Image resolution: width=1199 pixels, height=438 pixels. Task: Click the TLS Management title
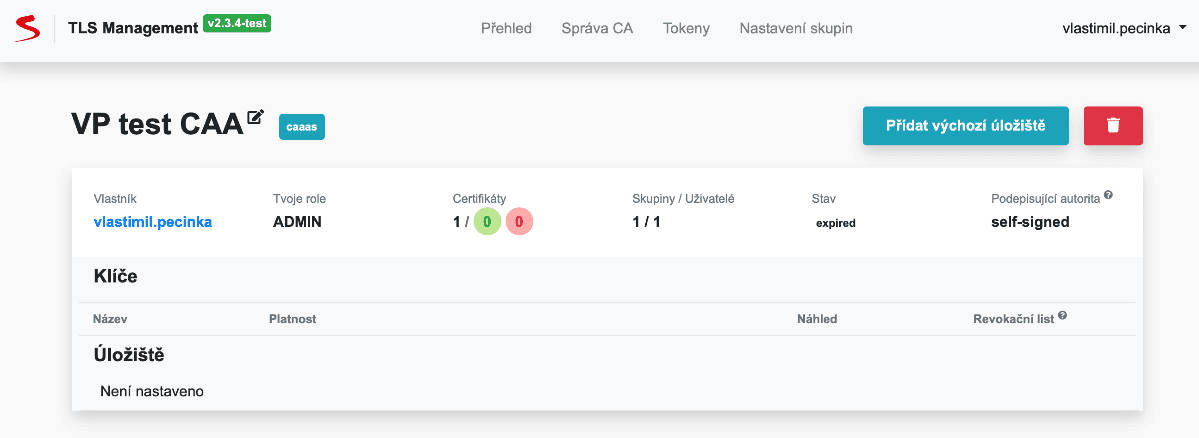pyautogui.click(x=132, y=28)
